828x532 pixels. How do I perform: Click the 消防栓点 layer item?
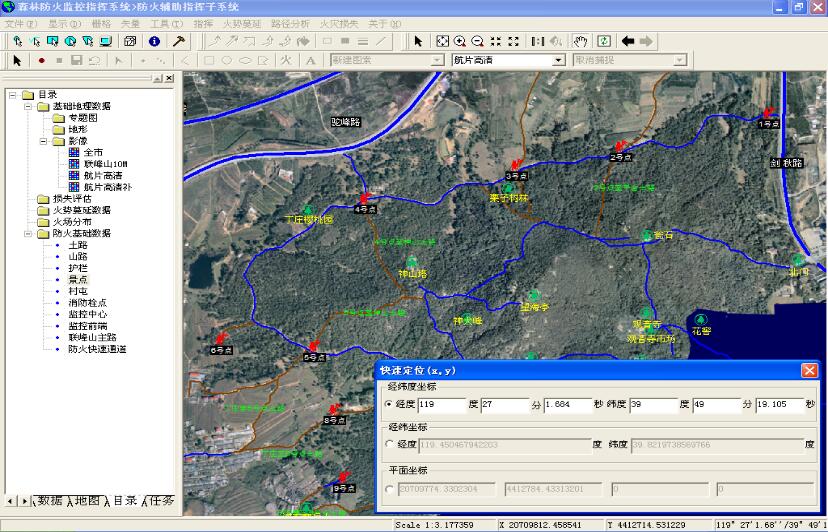88,303
